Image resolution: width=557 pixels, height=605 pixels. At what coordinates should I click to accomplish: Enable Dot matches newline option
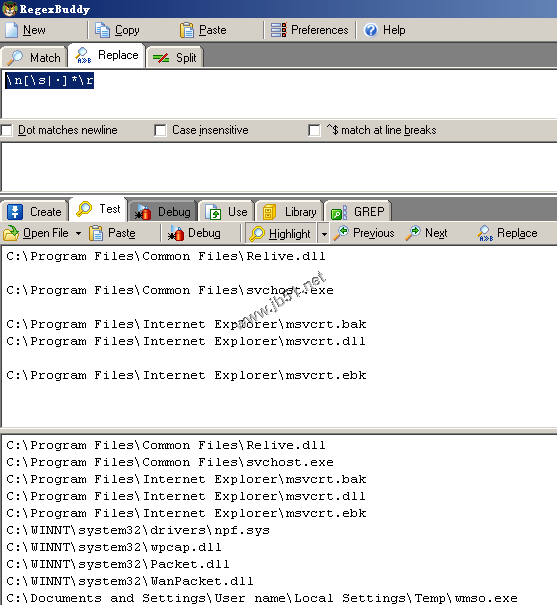click(x=7, y=130)
